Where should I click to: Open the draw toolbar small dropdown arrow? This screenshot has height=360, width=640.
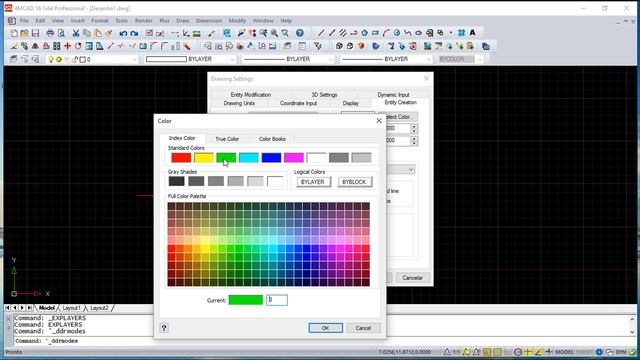tap(451, 33)
